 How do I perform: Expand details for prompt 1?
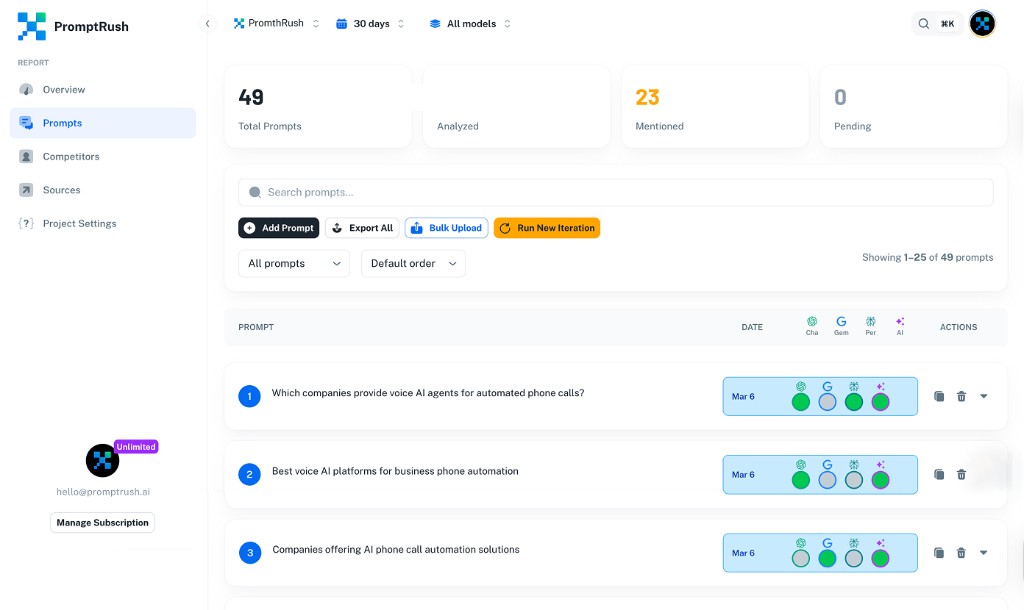tap(984, 396)
